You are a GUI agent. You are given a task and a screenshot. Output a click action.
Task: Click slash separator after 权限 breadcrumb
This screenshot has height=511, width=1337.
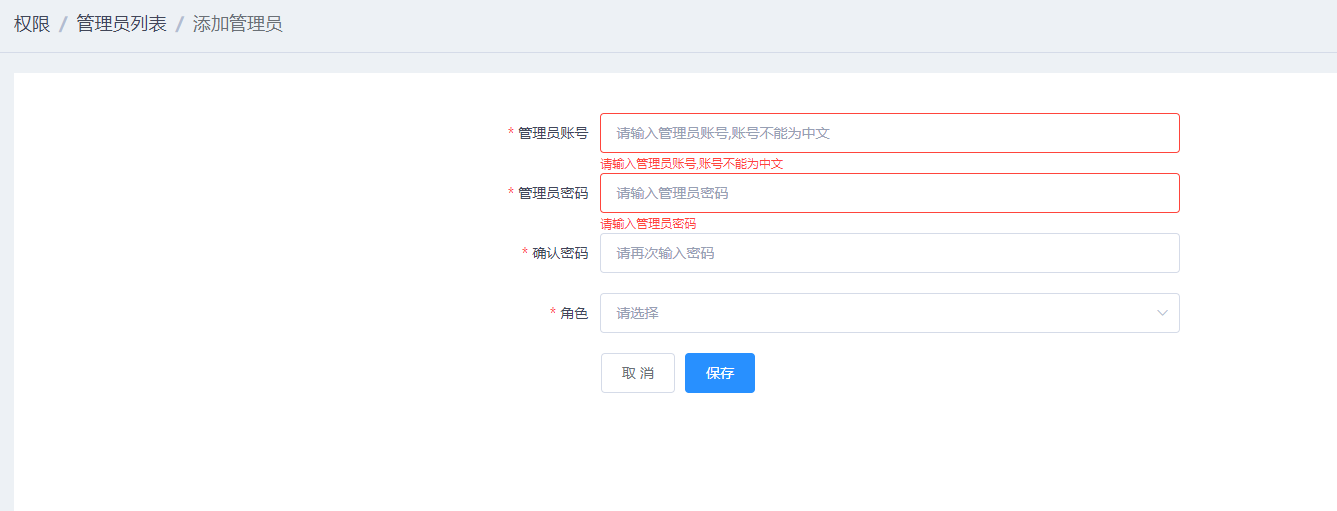tap(63, 24)
